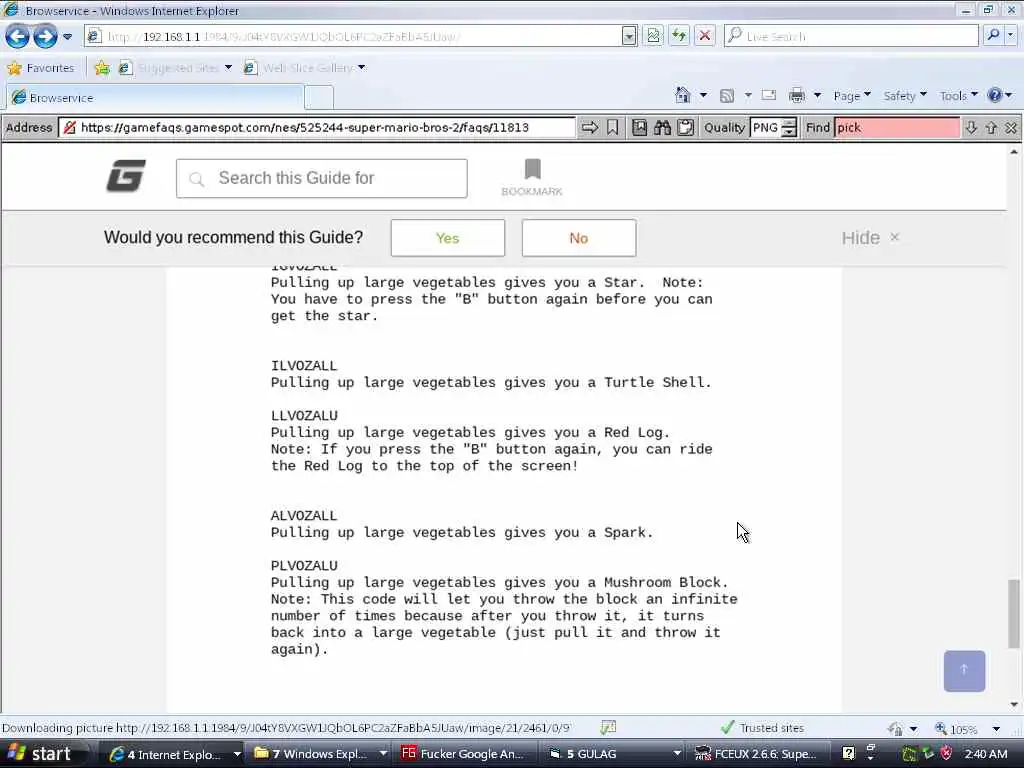Find next match with down arrow
This screenshot has height=768, width=1024.
coord(971,128)
